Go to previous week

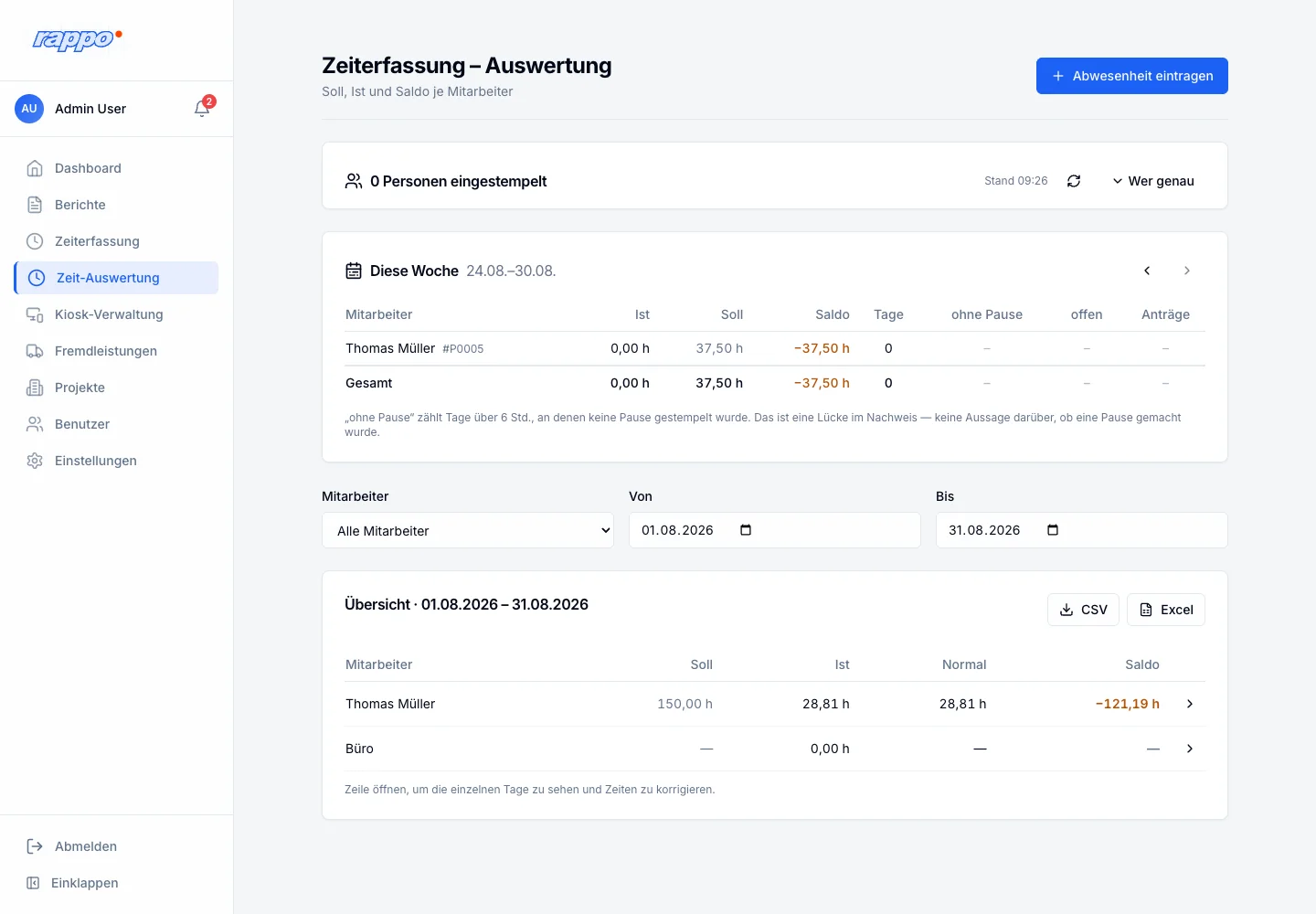(x=1147, y=271)
